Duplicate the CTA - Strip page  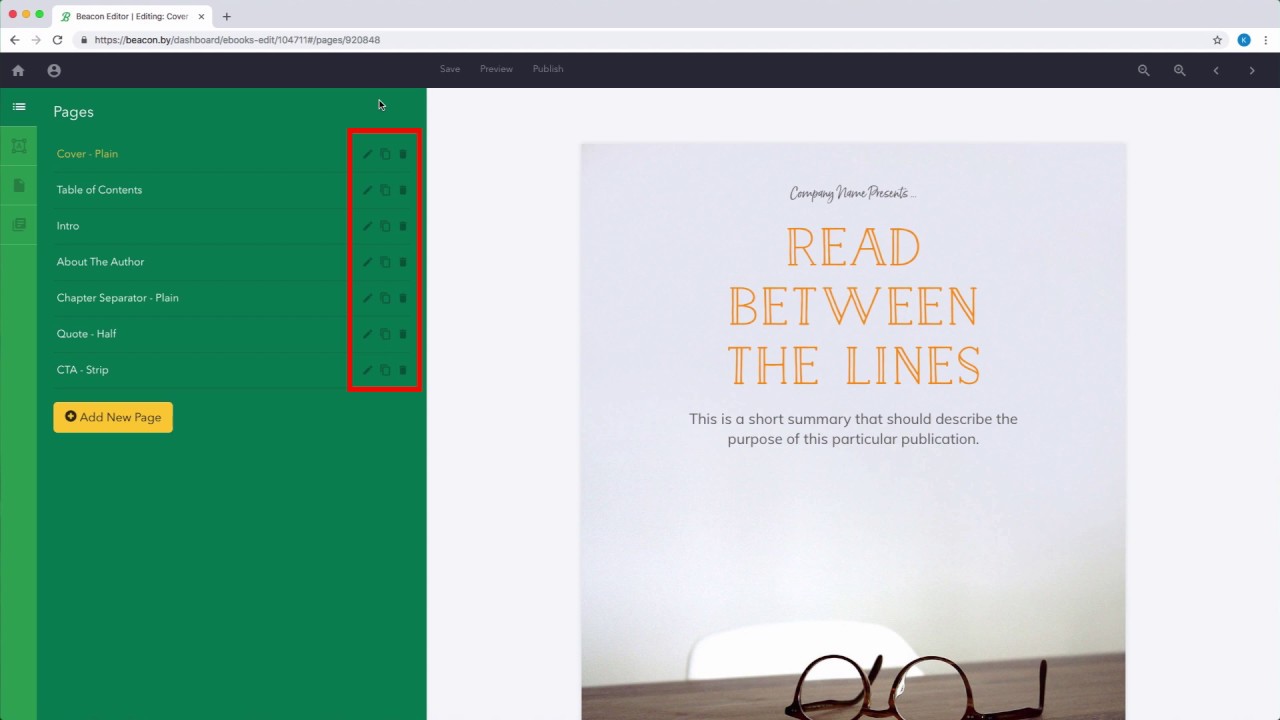[x=385, y=370]
